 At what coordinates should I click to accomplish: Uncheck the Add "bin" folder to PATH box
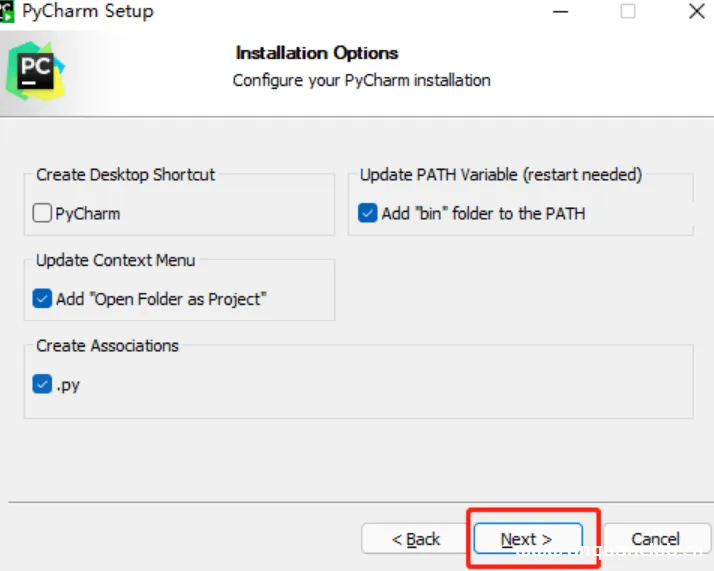[x=368, y=213]
